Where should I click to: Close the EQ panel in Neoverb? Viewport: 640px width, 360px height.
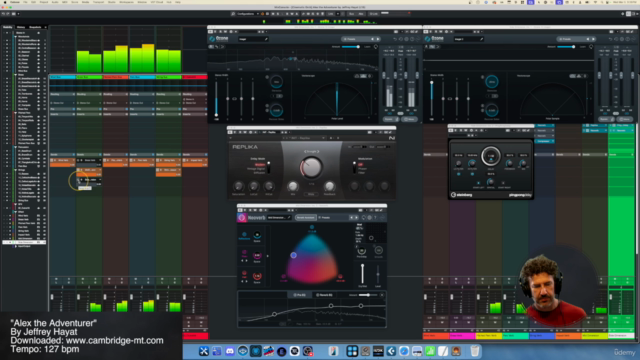tap(382, 295)
